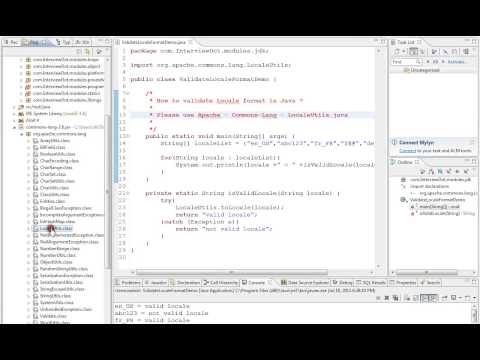Screen dimensions: 480x360
Task: Open the Call Hierarchy tab
Action: point(221,283)
